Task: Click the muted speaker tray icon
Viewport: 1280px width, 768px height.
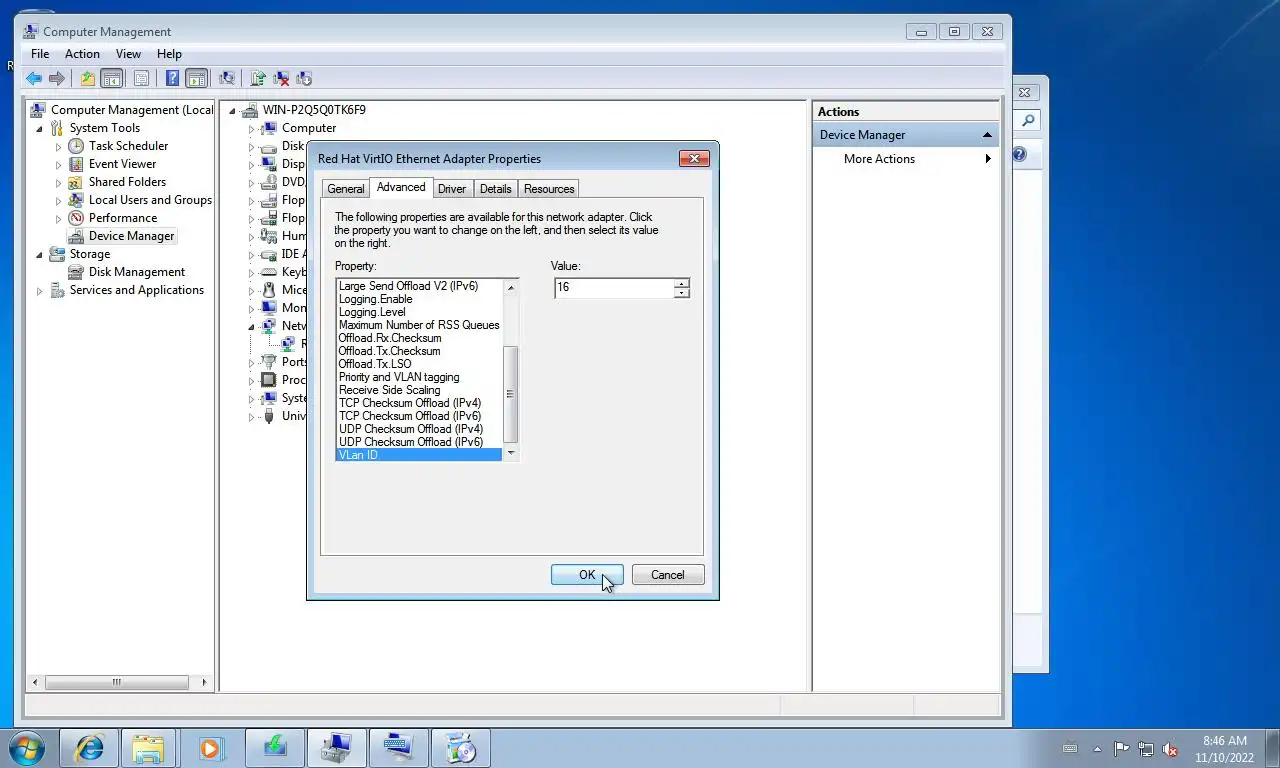Action: tap(1169, 749)
